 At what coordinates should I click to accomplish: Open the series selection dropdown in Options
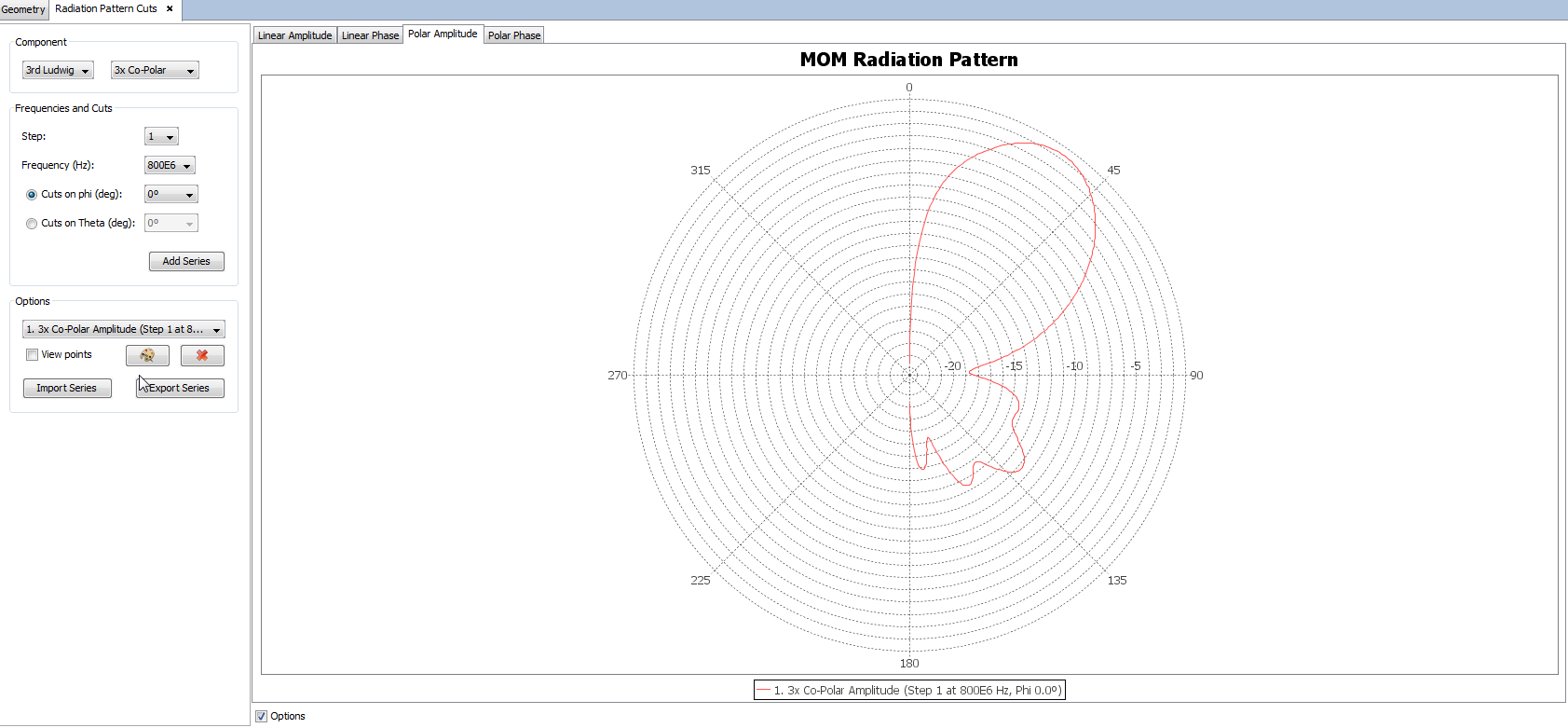tap(123, 329)
